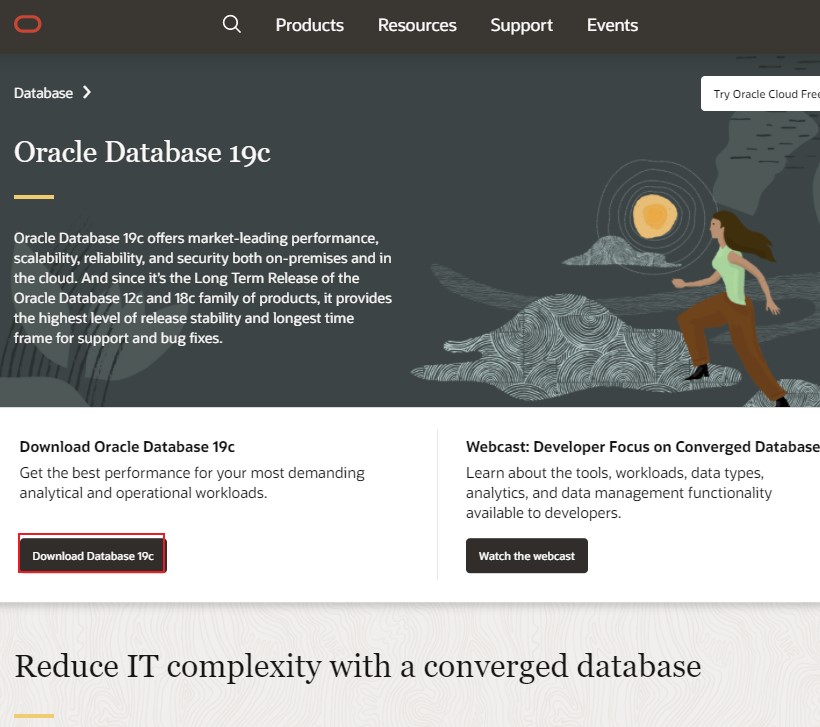The height and width of the screenshot is (727, 820).
Task: Open the Support menu
Action: (x=521, y=25)
